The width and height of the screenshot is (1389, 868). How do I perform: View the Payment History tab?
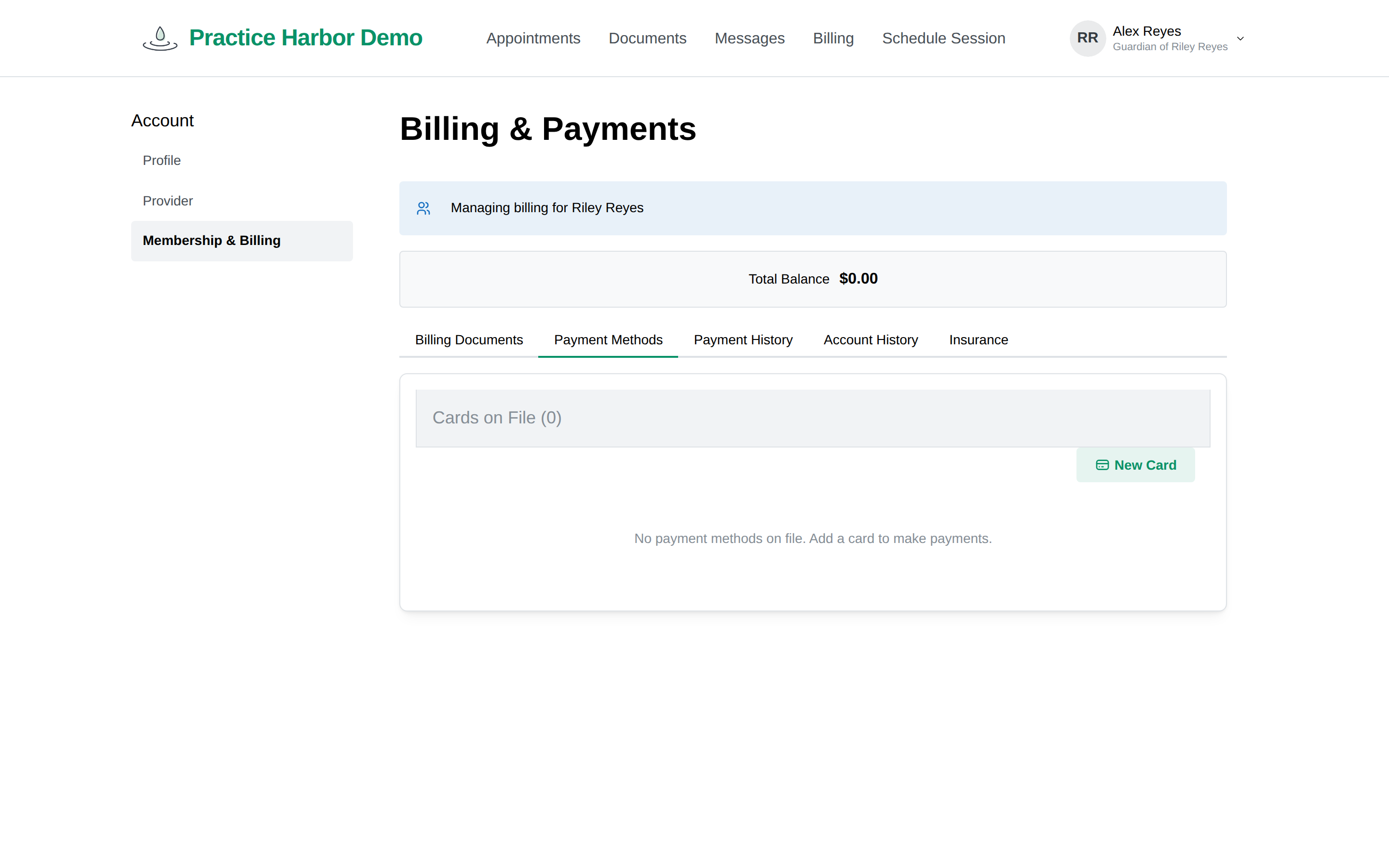coord(743,340)
